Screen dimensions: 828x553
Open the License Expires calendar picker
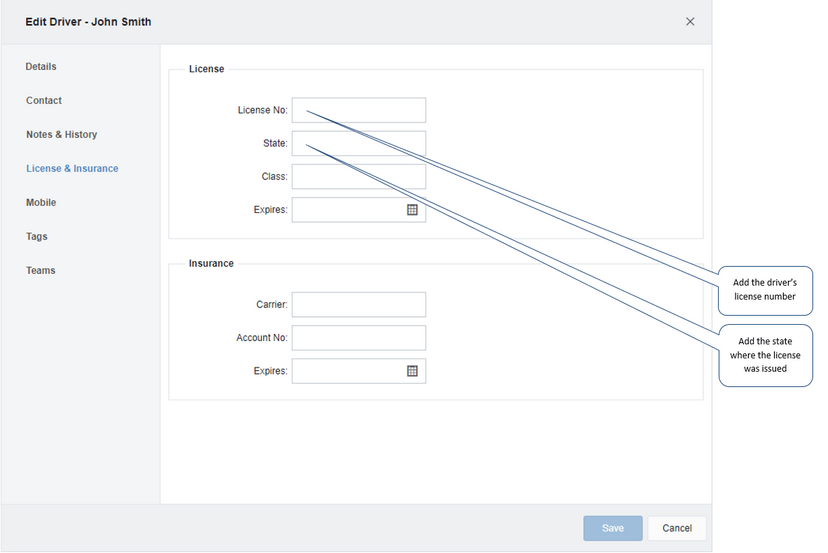pyautogui.click(x=412, y=210)
